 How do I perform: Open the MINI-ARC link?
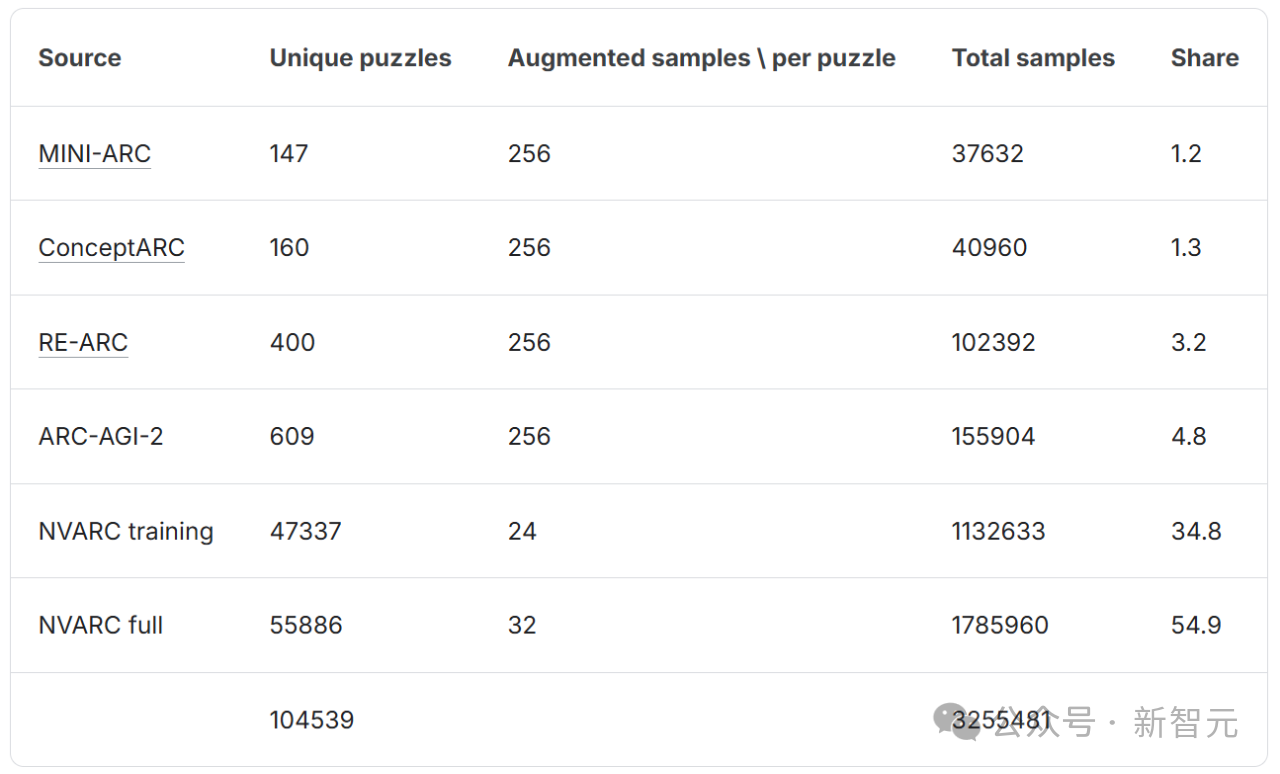[95, 154]
